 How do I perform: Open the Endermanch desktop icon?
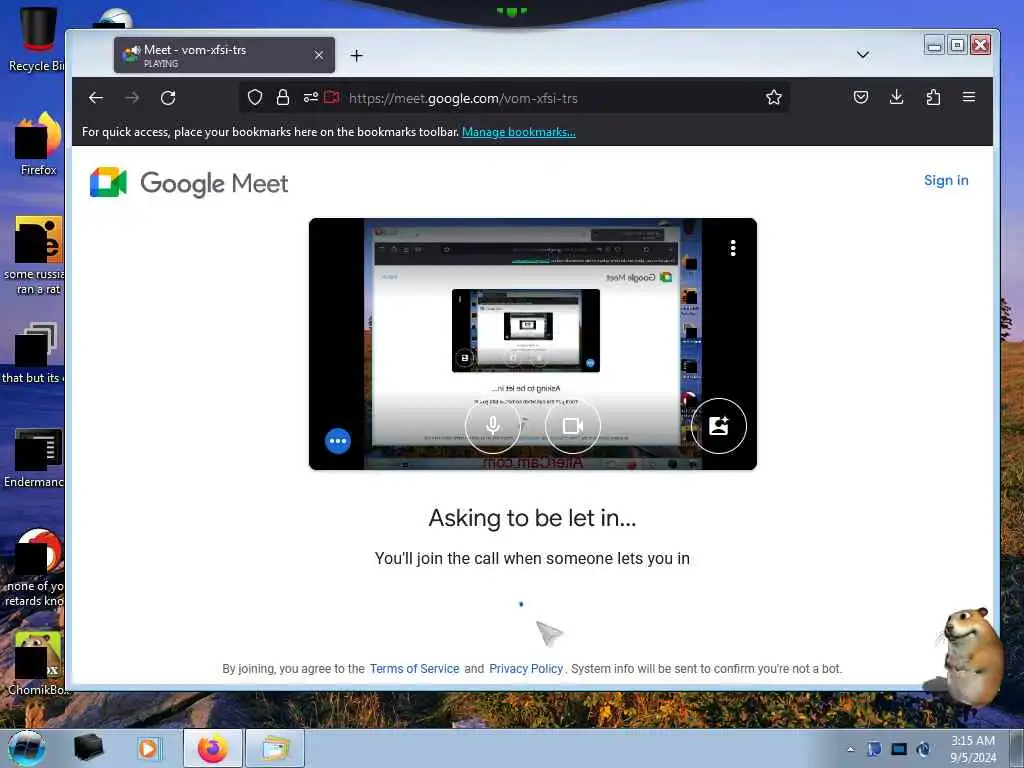[x=36, y=457]
